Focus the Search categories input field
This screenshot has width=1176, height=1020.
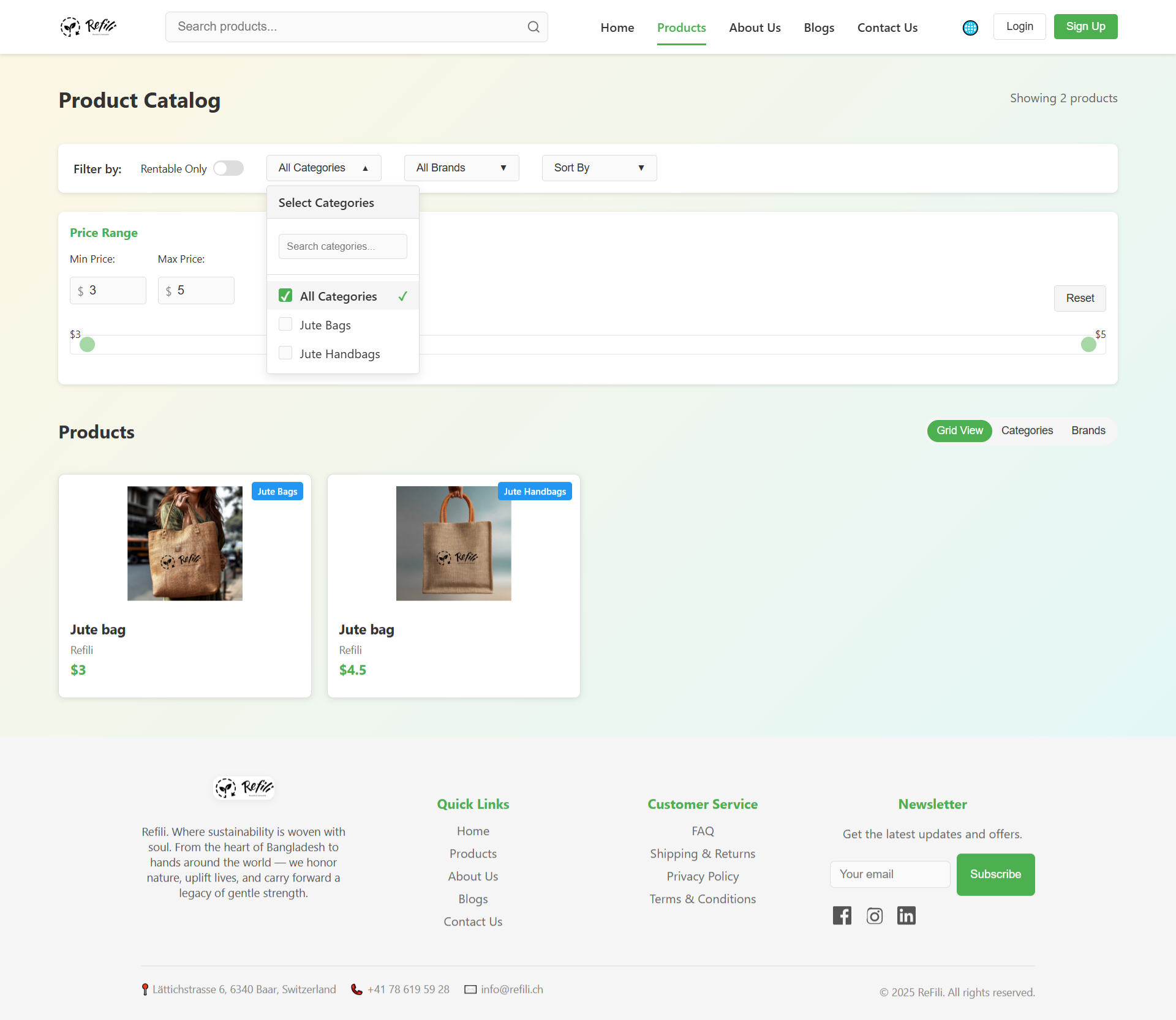[x=342, y=246]
